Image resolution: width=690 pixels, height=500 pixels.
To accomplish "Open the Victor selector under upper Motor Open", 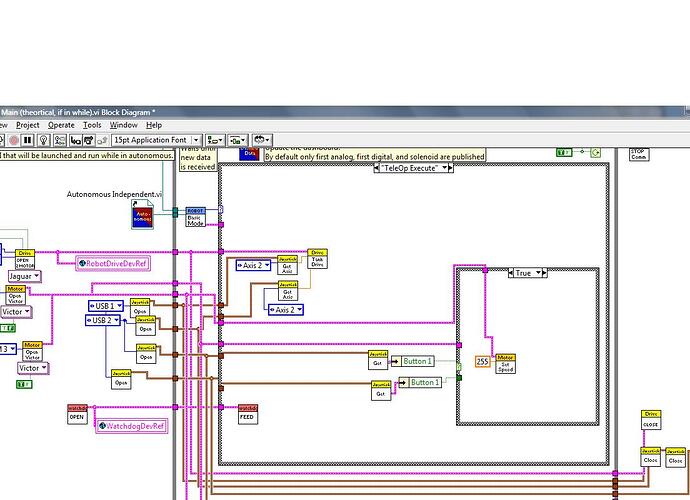I will (16, 312).
